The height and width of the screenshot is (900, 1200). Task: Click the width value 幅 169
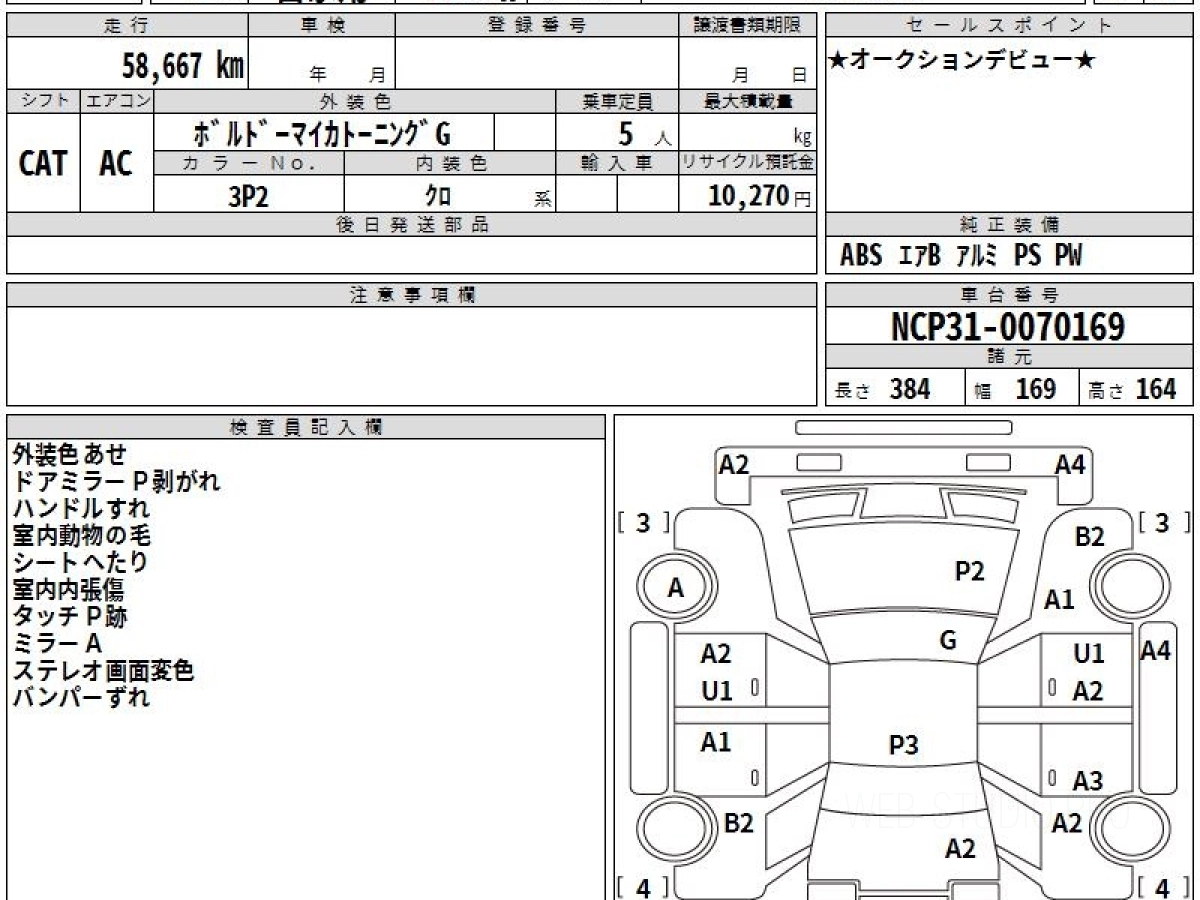point(1015,389)
